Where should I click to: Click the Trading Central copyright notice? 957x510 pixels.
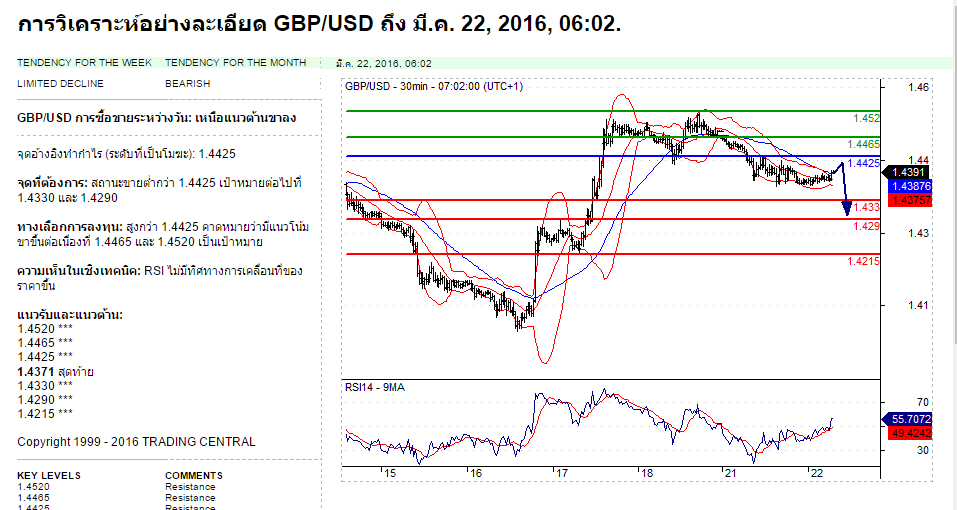click(x=136, y=442)
